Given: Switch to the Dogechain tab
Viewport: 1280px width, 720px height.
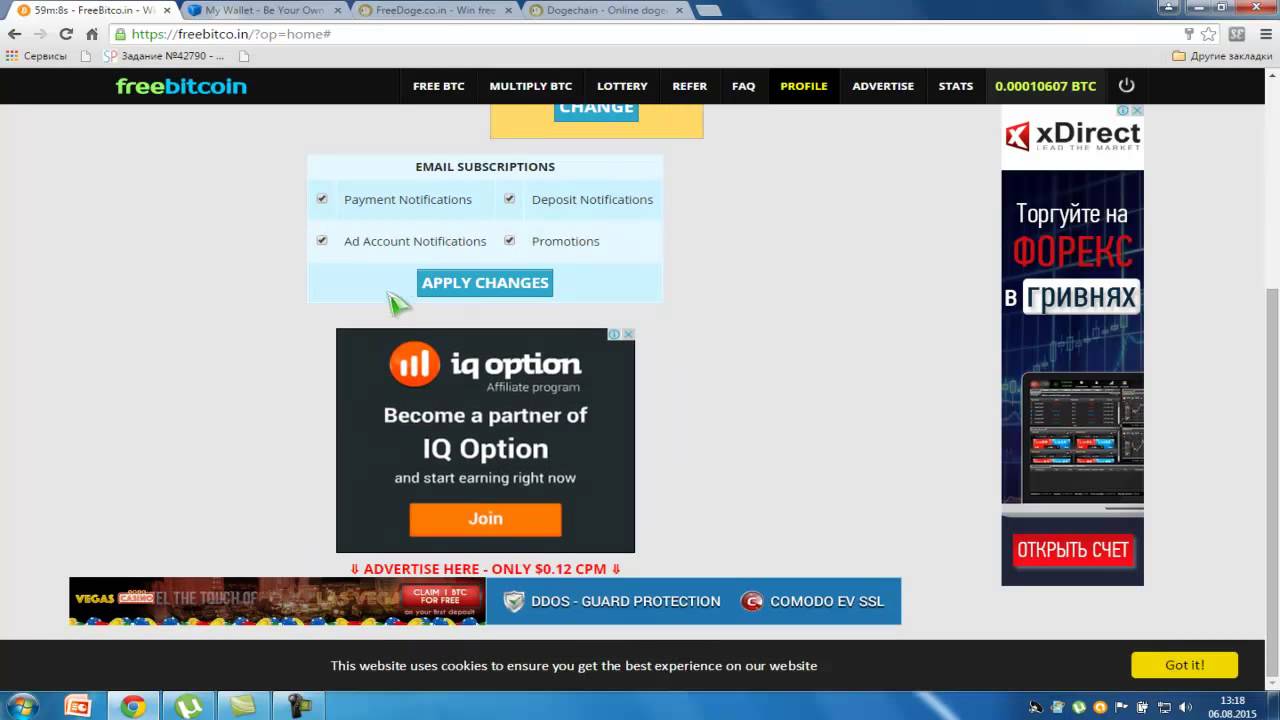Looking at the screenshot, I should coord(604,10).
